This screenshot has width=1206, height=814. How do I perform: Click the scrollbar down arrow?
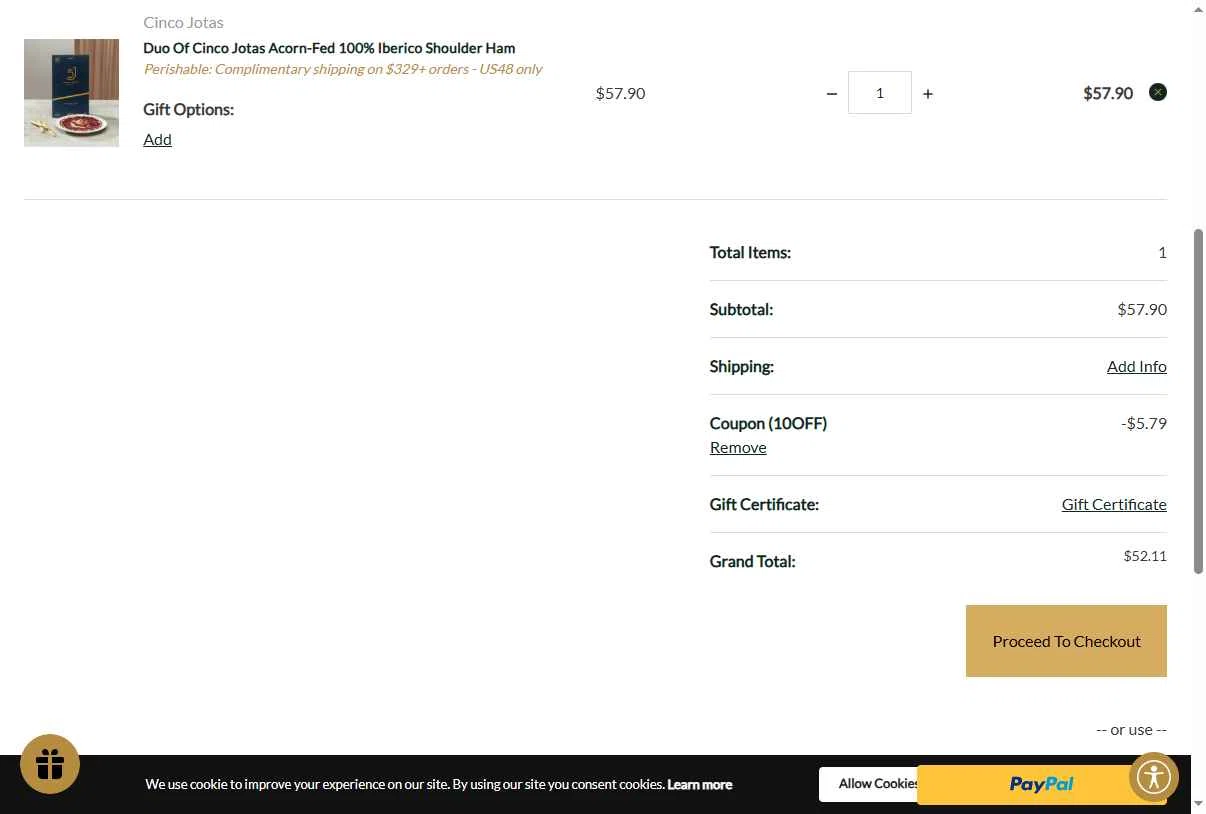click(x=1198, y=805)
